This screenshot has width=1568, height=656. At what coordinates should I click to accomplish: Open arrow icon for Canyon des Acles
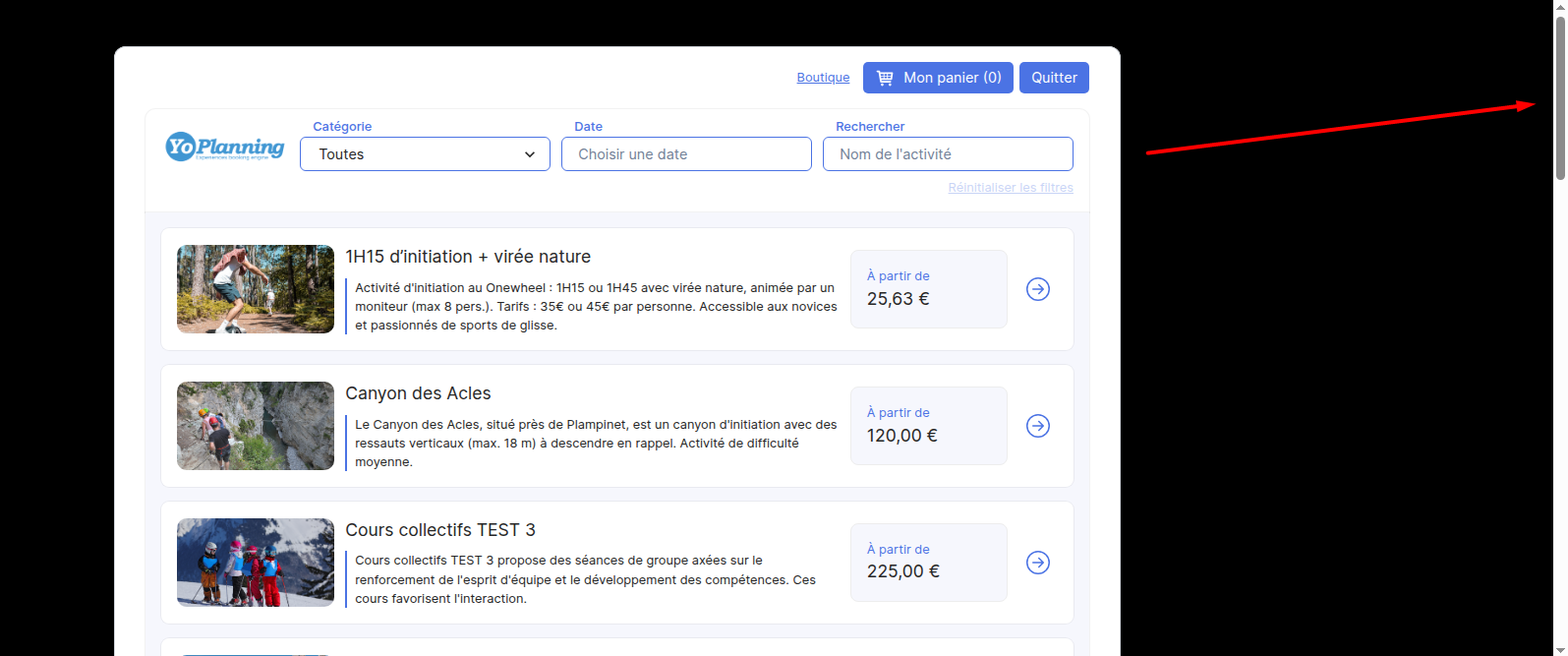click(1038, 426)
